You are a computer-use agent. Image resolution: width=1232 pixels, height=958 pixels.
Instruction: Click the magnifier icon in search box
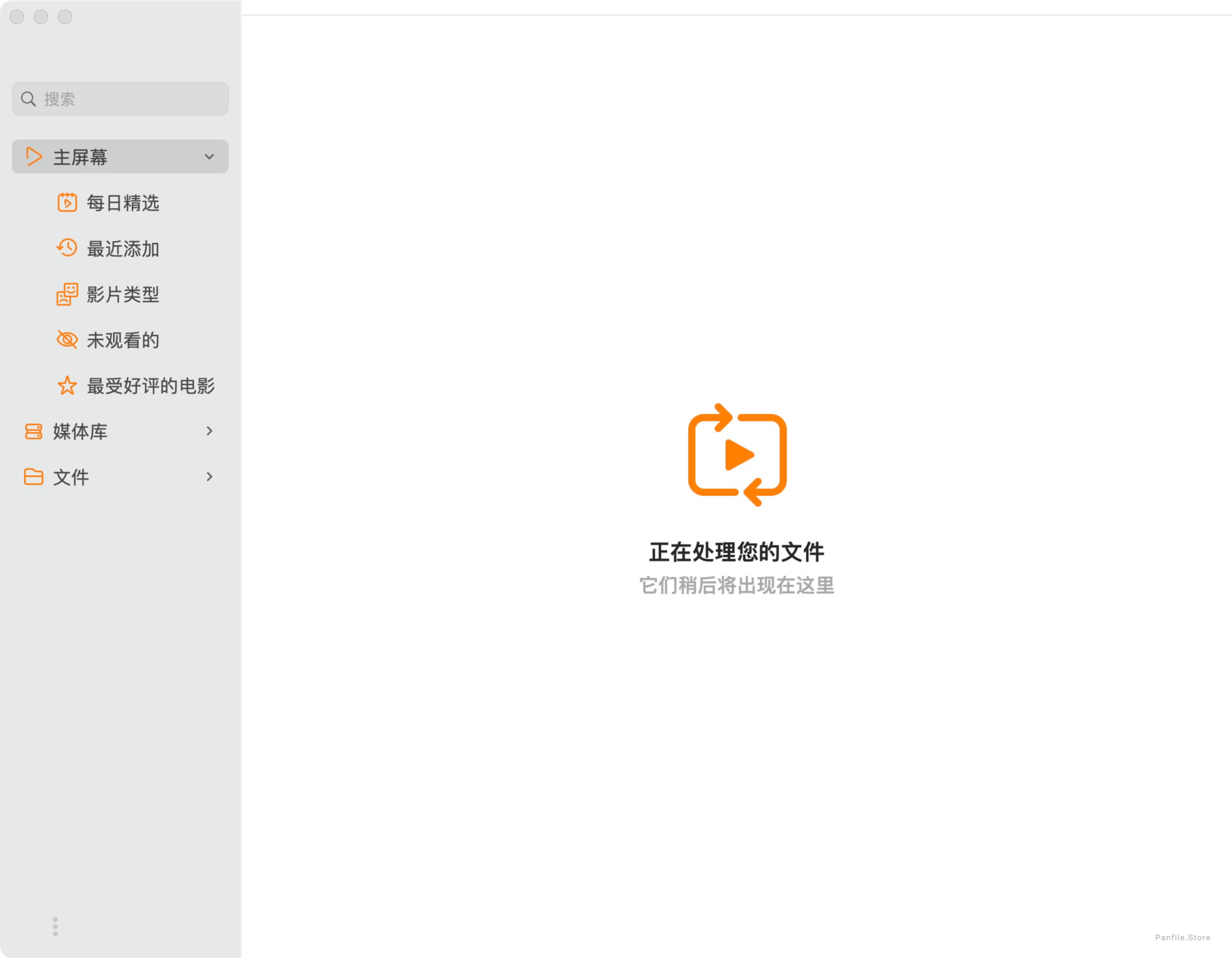coord(28,99)
